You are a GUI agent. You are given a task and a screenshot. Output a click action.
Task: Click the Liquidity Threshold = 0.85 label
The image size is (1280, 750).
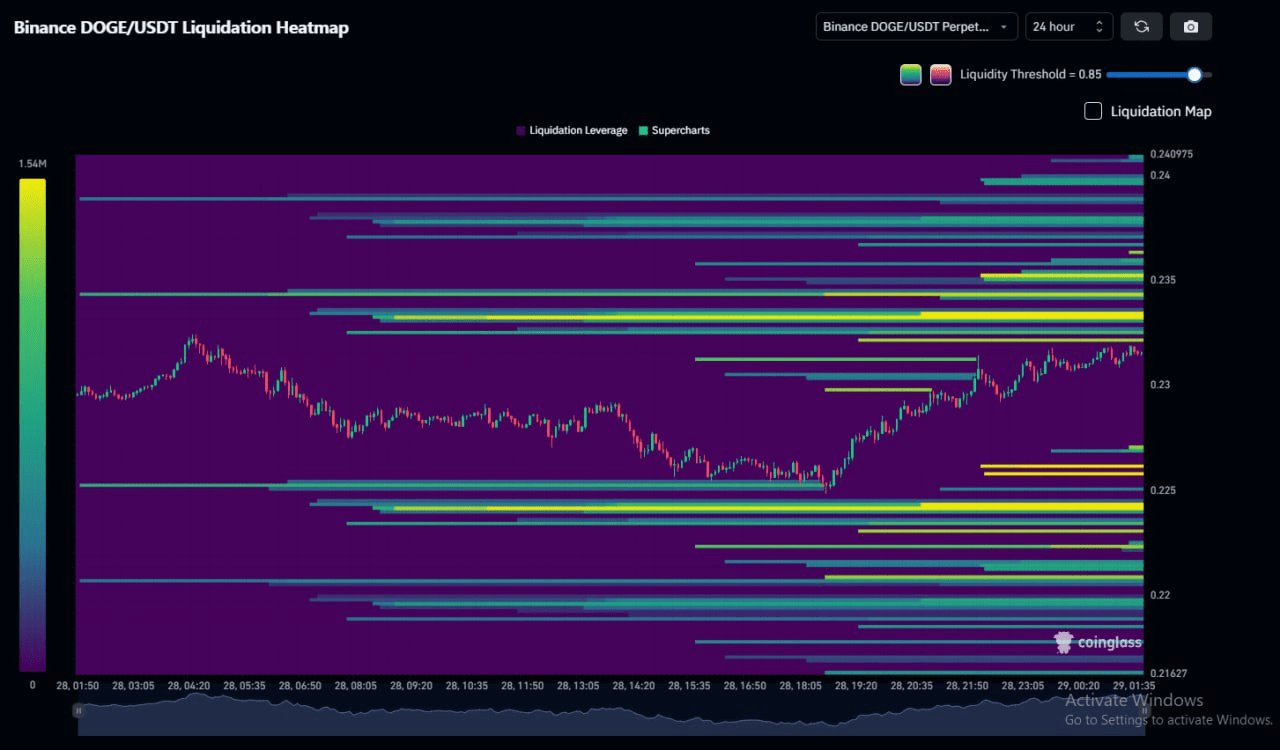[x=1030, y=75]
